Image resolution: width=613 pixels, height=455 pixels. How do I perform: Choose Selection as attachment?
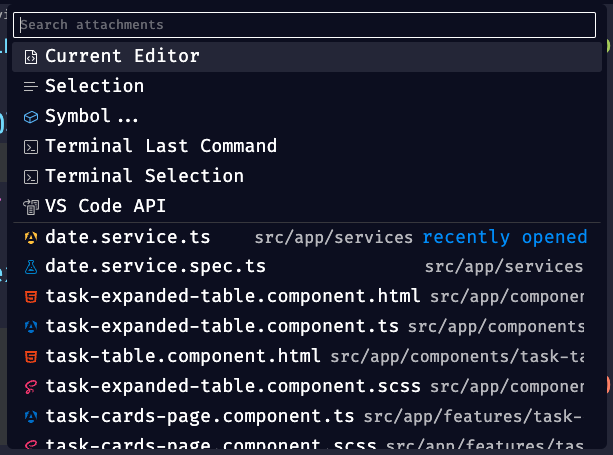point(95,87)
